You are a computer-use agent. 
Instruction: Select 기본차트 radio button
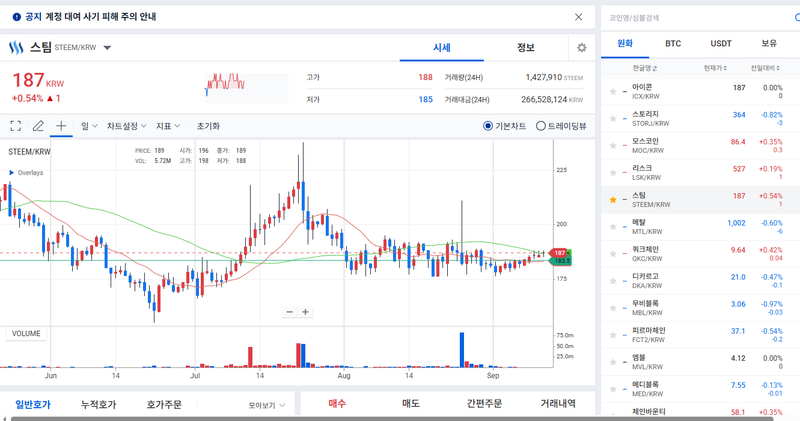point(488,126)
